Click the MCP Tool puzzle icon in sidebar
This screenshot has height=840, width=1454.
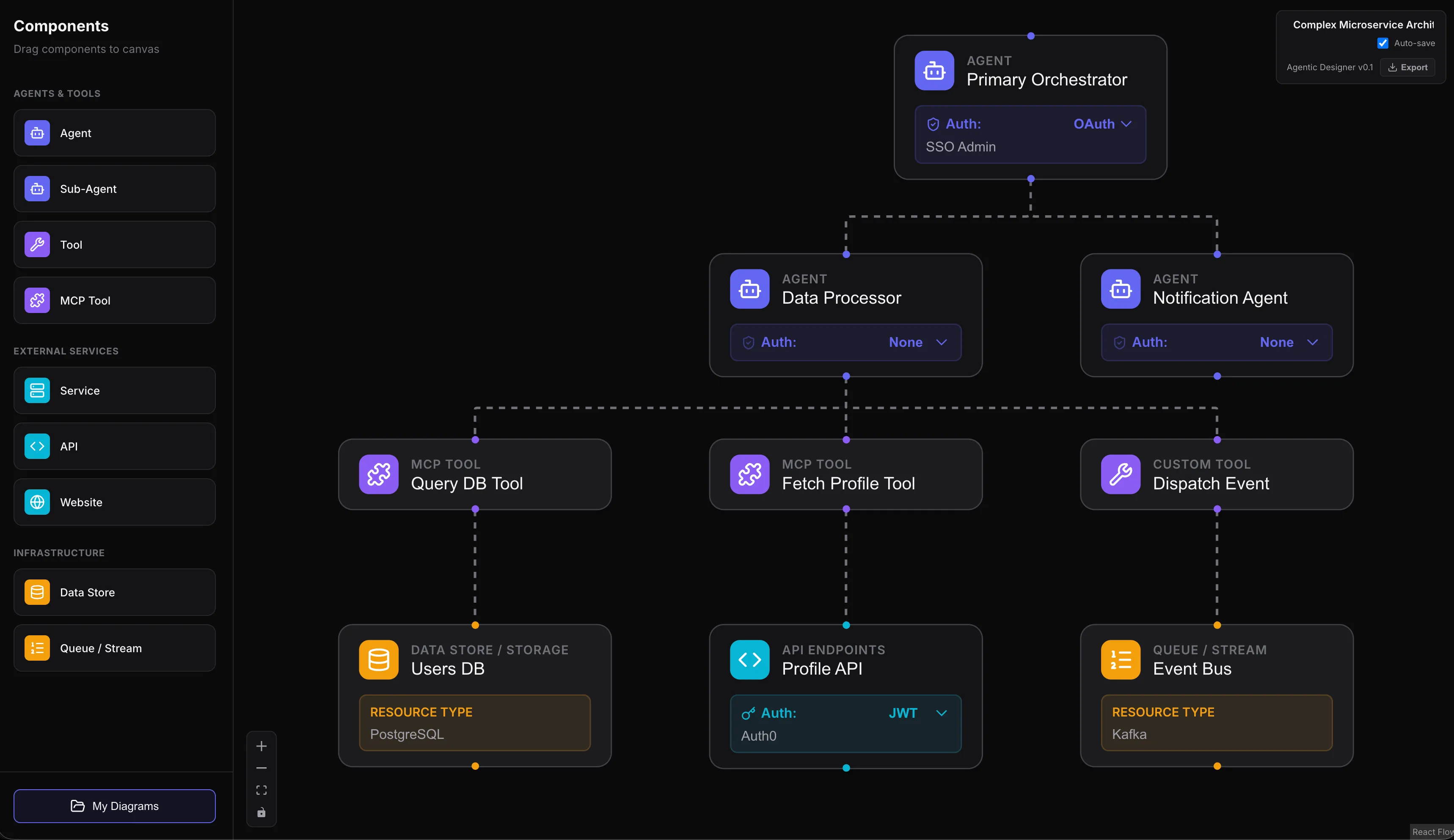(37, 300)
